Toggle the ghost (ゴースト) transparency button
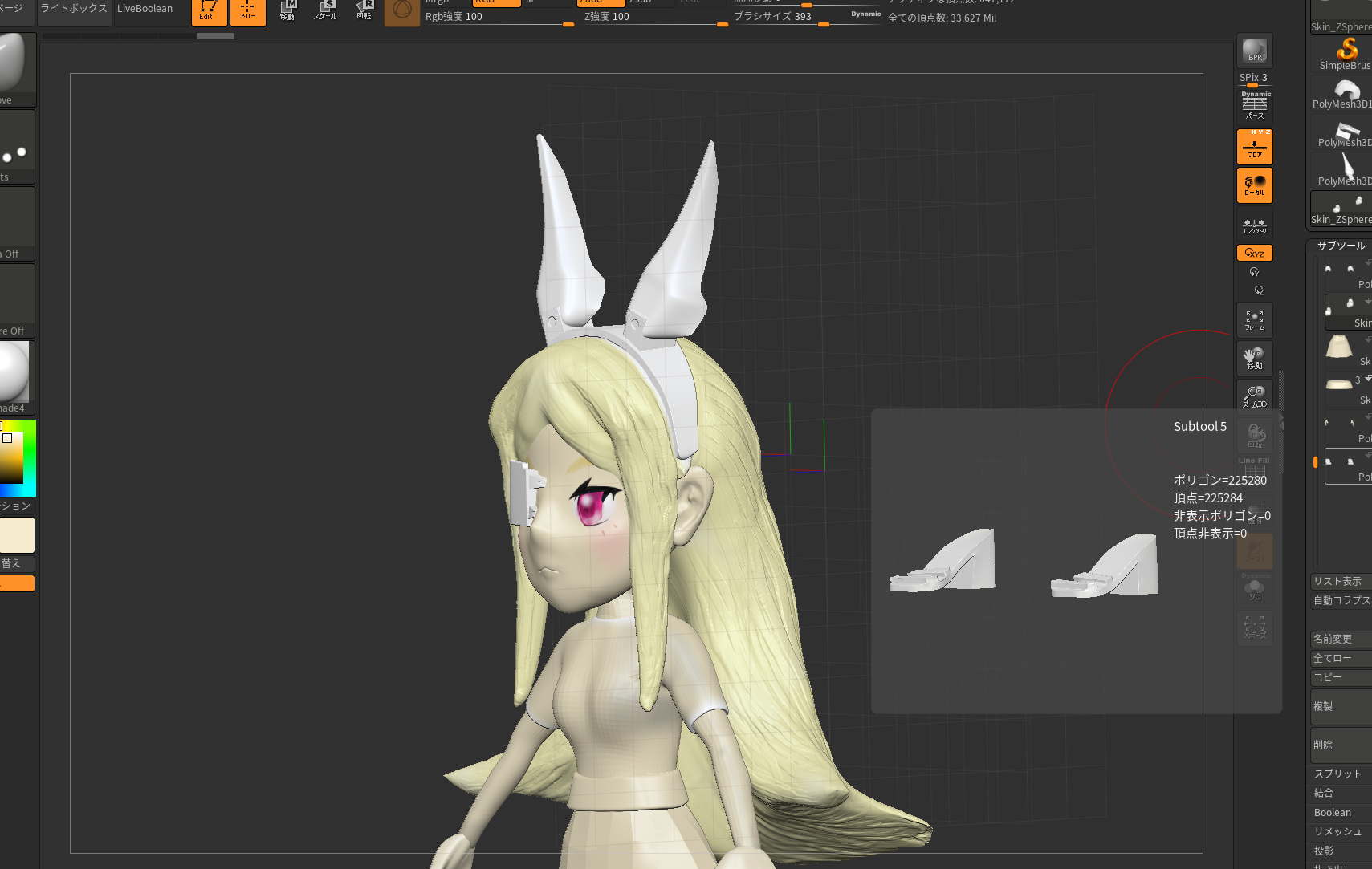 pyautogui.click(x=1255, y=551)
